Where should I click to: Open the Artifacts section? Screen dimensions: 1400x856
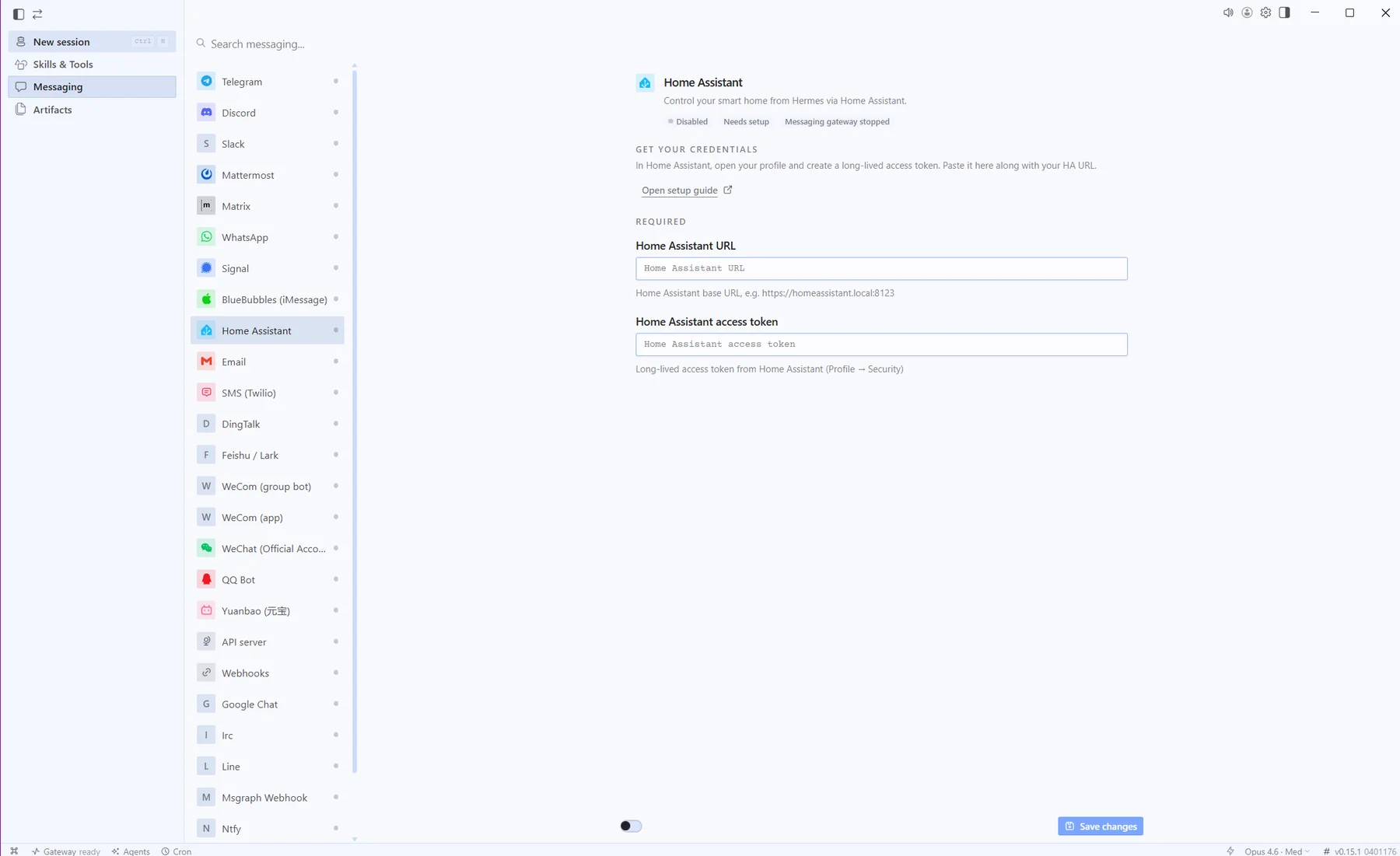pos(92,109)
